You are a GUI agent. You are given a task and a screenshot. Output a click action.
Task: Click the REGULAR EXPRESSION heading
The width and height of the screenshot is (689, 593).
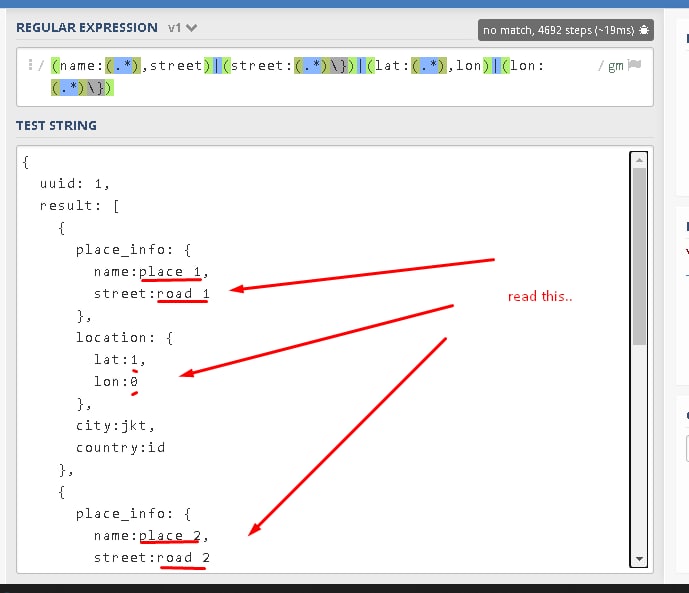coord(87,28)
